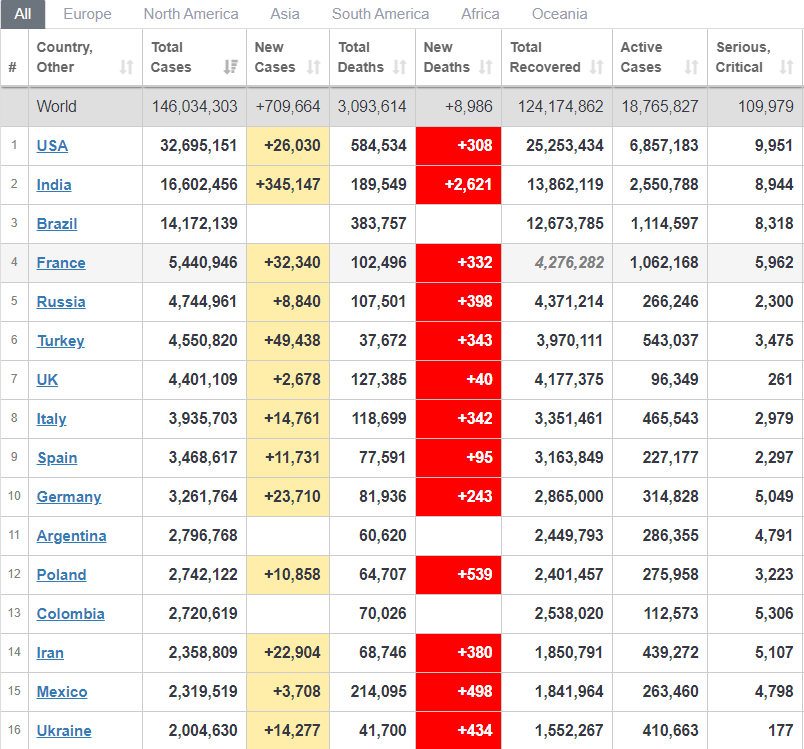Viewport: 804px width, 749px height.
Task: Sort table by Total Cases arrows
Action: pyautogui.click(x=231, y=67)
